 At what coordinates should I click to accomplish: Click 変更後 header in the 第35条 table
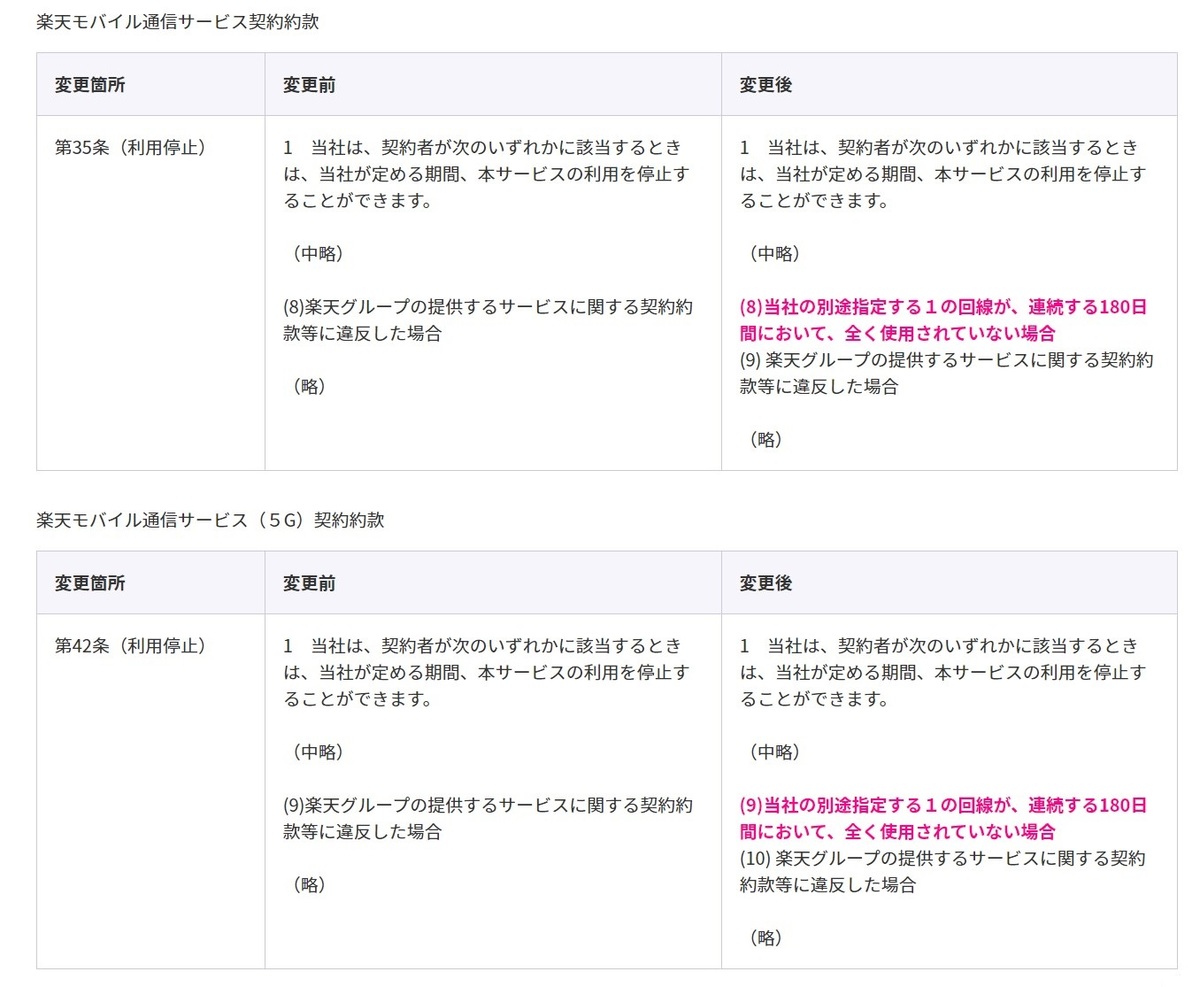click(766, 85)
